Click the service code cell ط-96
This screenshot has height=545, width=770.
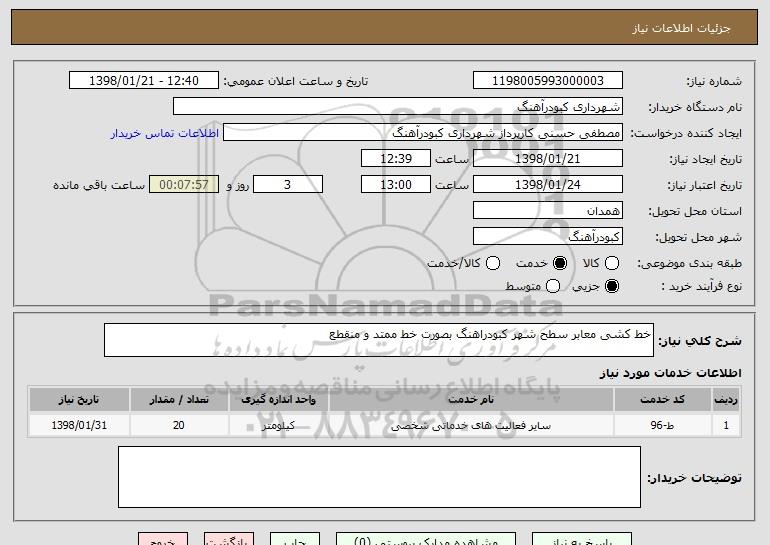[x=662, y=425]
